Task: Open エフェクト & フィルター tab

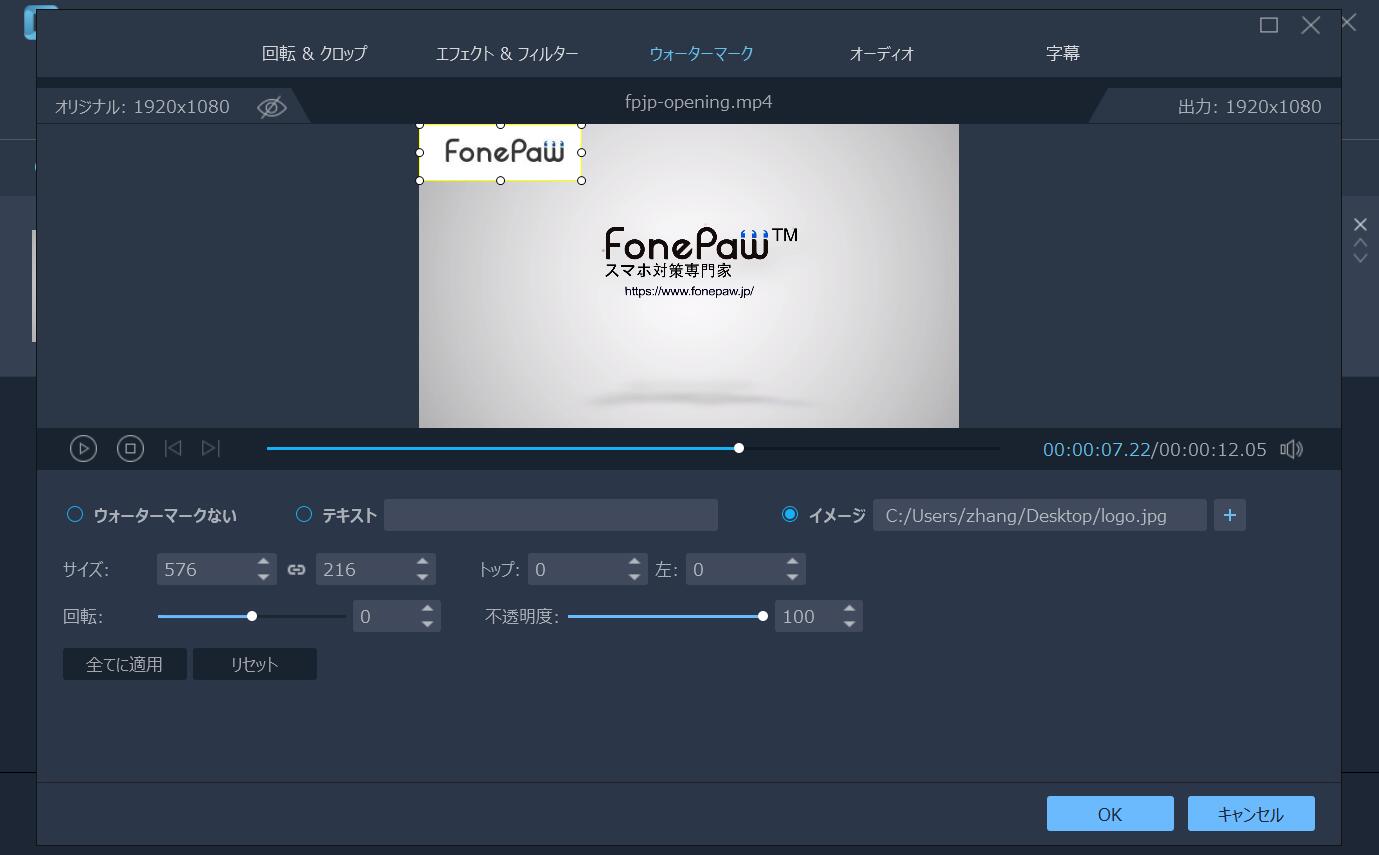Action: [507, 53]
